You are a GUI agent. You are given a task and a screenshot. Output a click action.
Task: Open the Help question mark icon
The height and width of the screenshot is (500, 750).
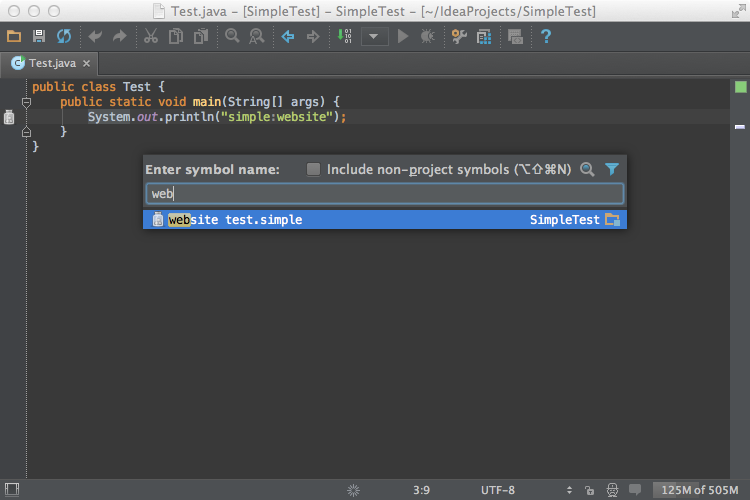tap(546, 37)
